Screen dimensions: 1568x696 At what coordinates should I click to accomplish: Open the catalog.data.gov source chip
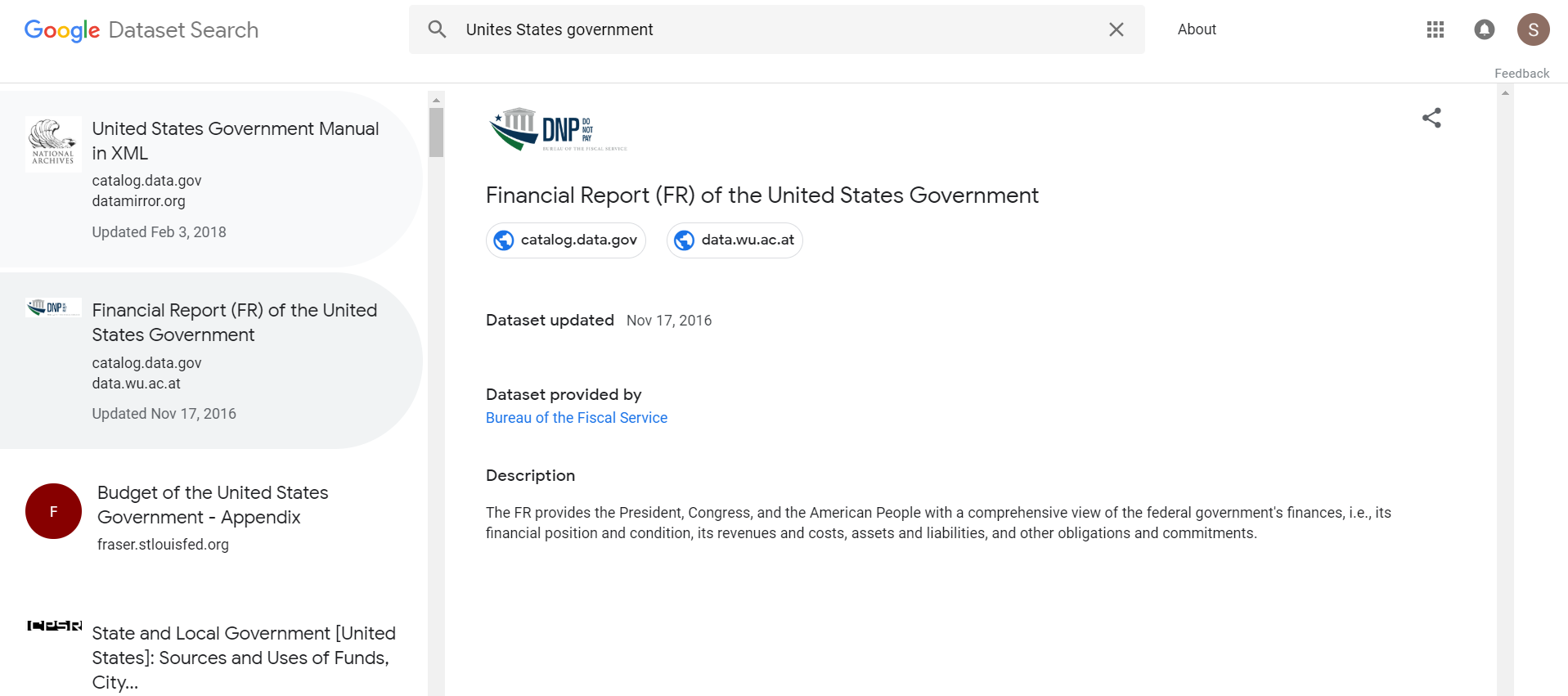pos(566,240)
